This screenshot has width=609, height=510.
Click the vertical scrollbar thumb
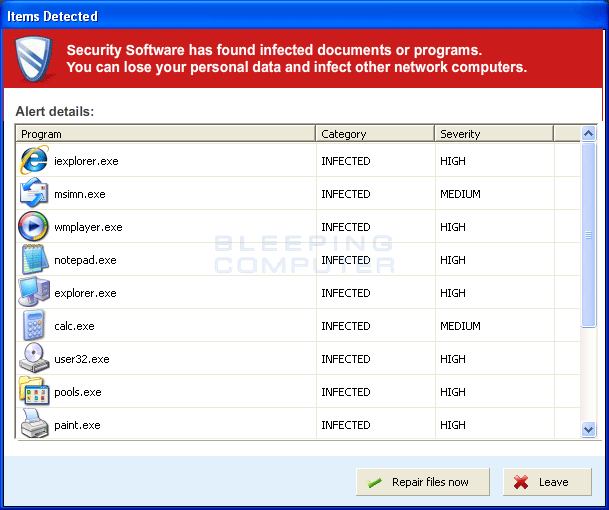click(x=588, y=235)
